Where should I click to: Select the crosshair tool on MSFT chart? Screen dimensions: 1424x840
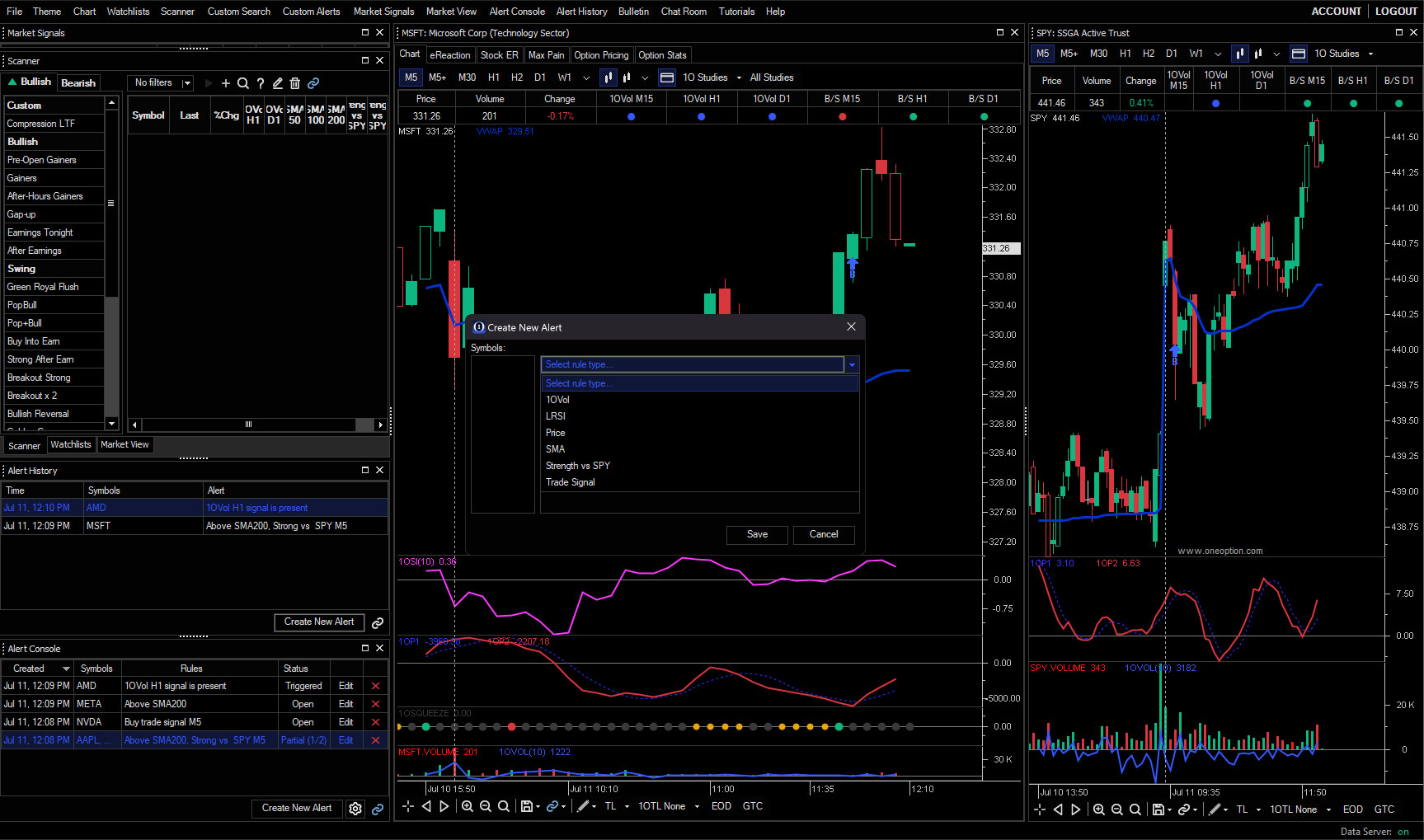pyautogui.click(x=408, y=806)
